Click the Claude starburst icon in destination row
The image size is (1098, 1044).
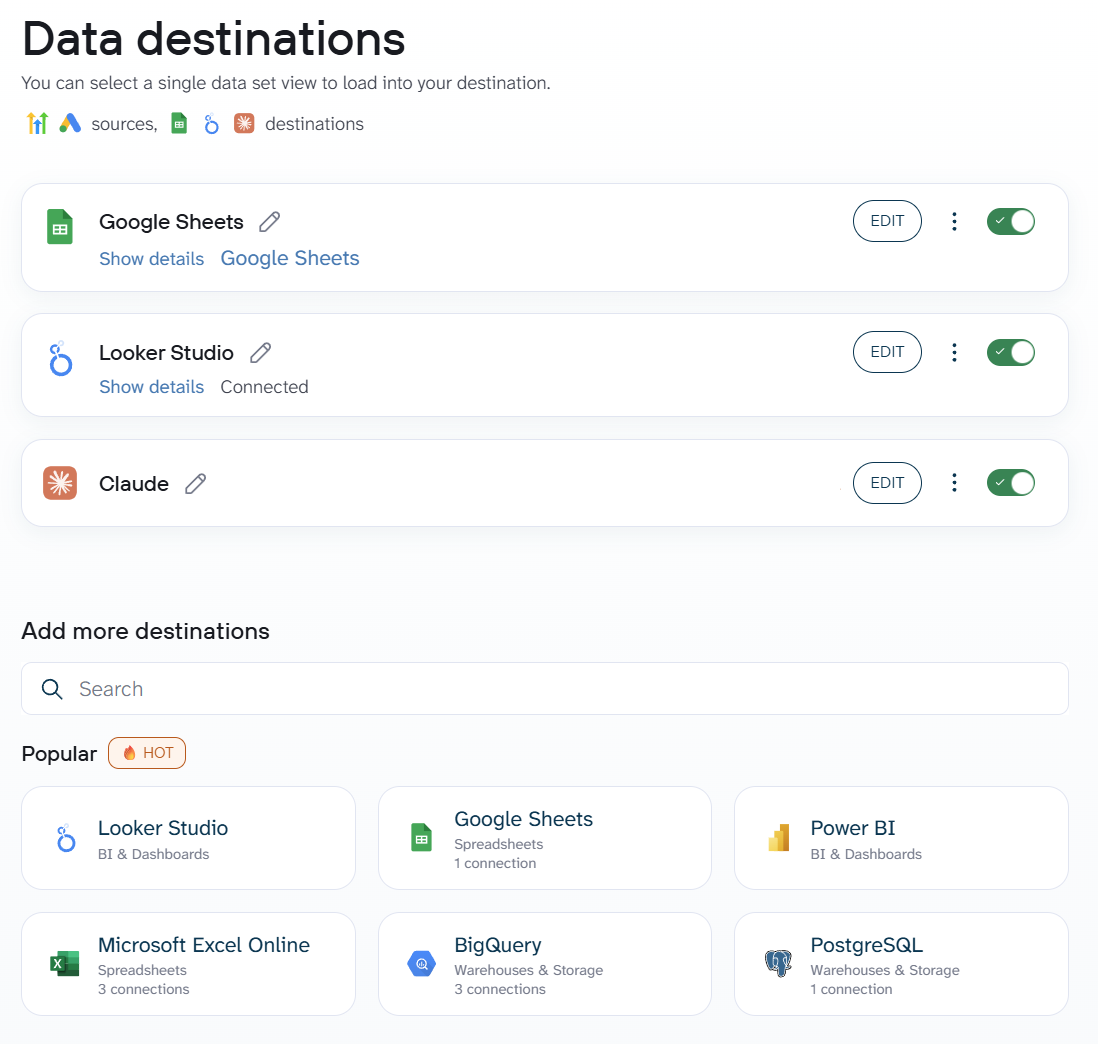(60, 483)
